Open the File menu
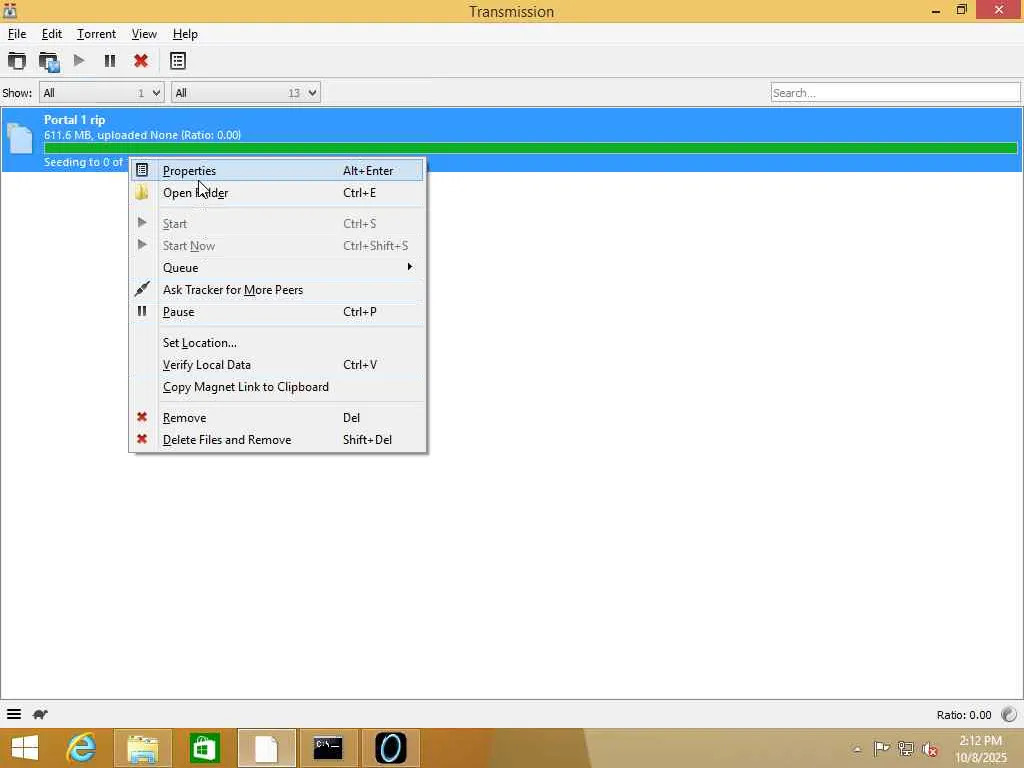Image resolution: width=1024 pixels, height=768 pixels. tap(17, 34)
